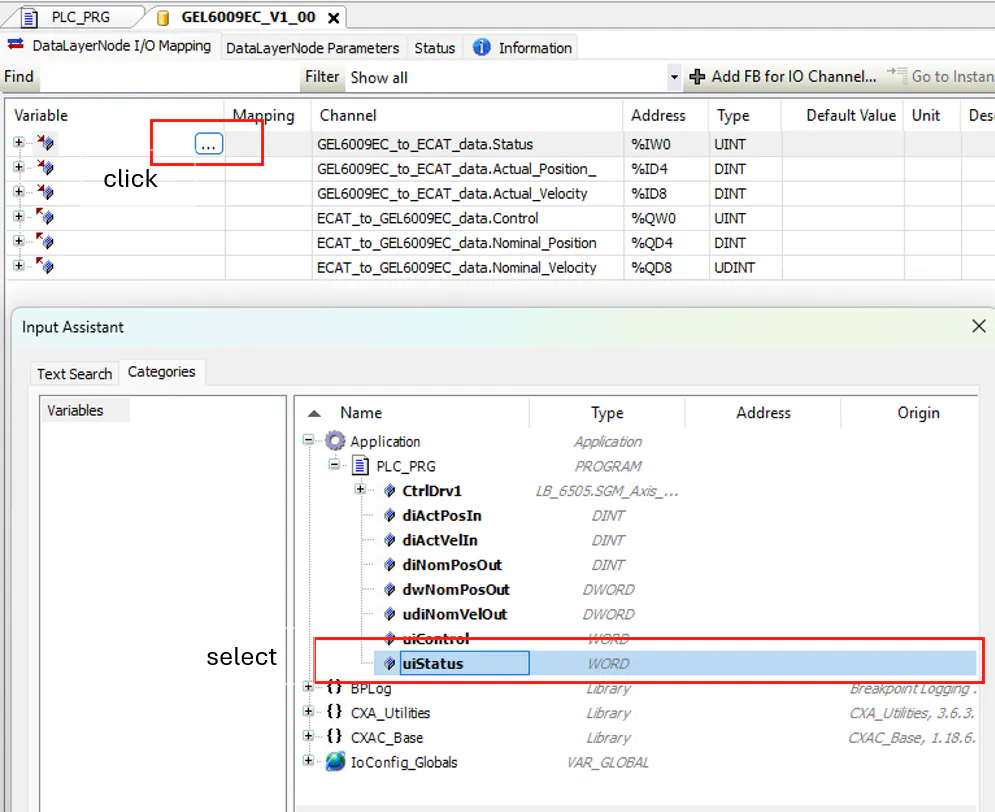Image resolution: width=995 pixels, height=812 pixels.
Task: Expand the CXA_Utilities library node
Action: (309, 713)
